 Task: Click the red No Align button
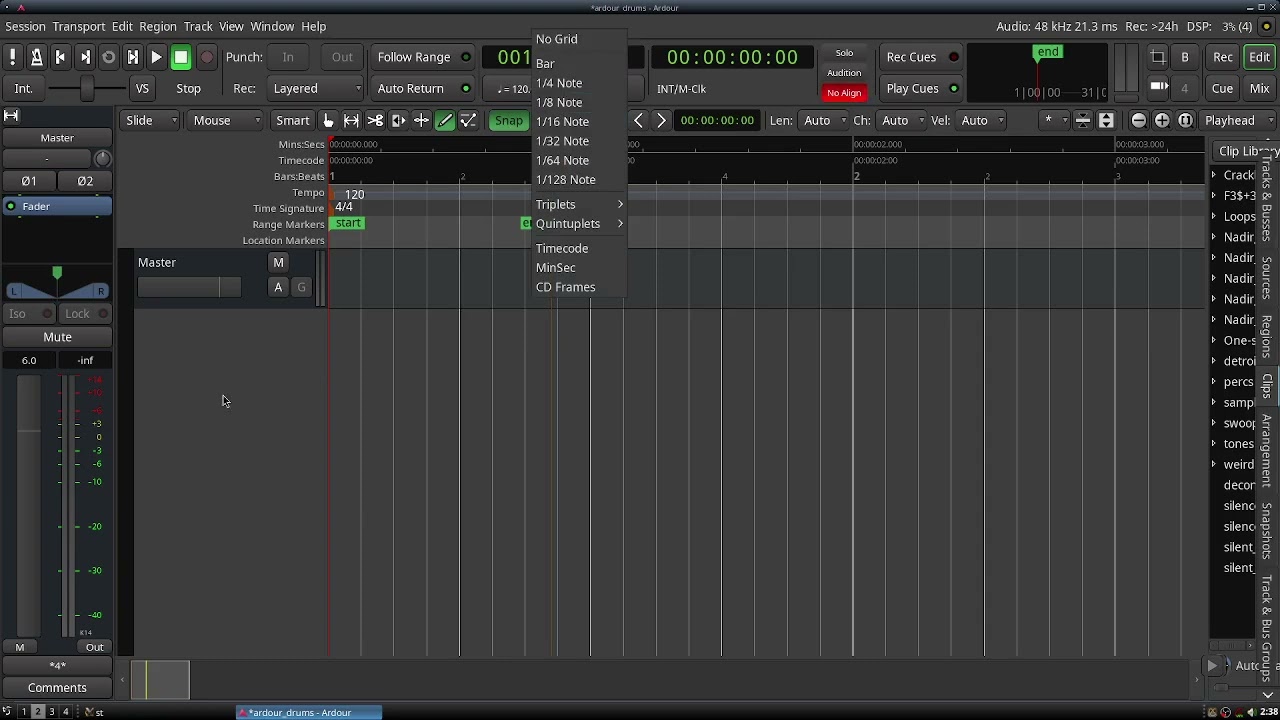(844, 93)
